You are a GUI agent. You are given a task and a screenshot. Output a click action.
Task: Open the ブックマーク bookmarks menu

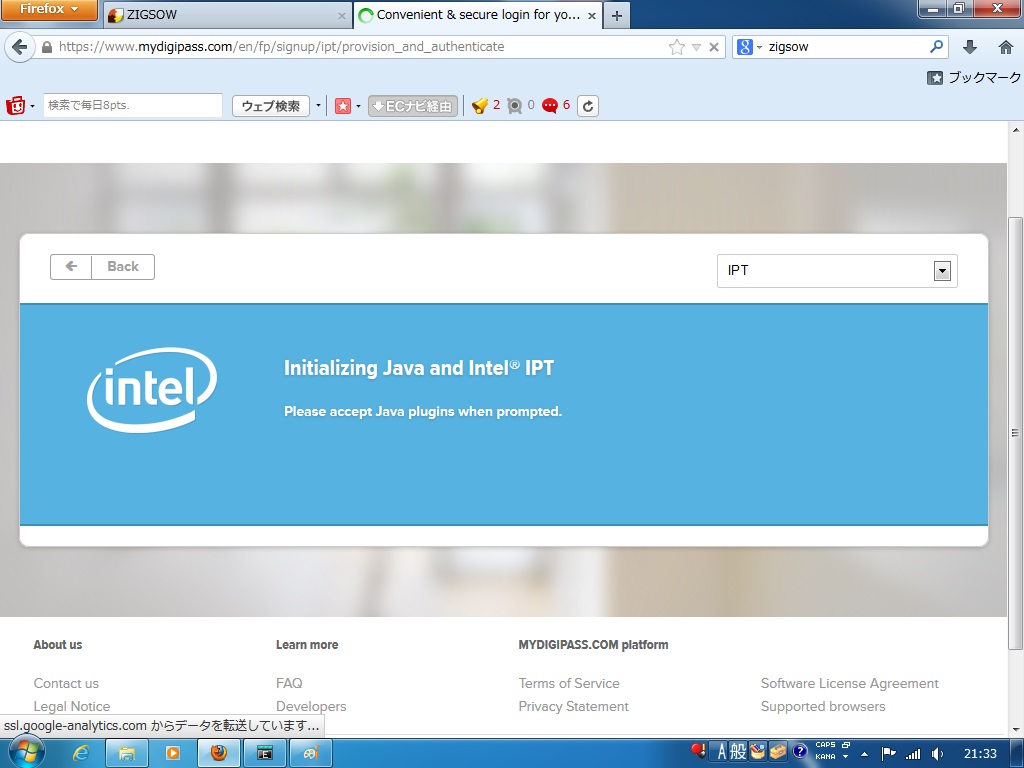pos(974,78)
